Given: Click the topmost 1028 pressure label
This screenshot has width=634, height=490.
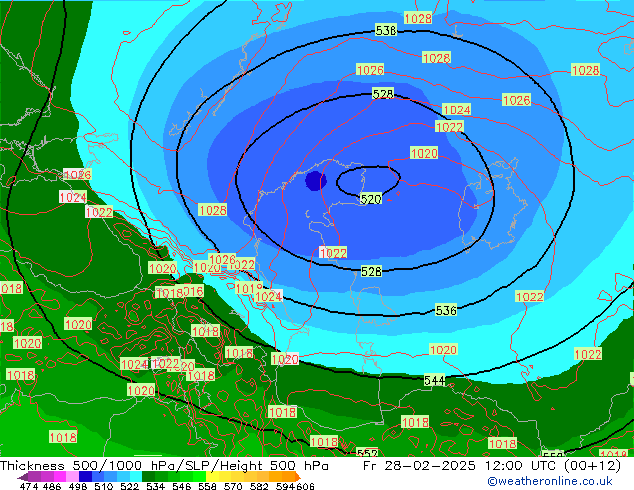Looking at the screenshot, I should [418, 19].
